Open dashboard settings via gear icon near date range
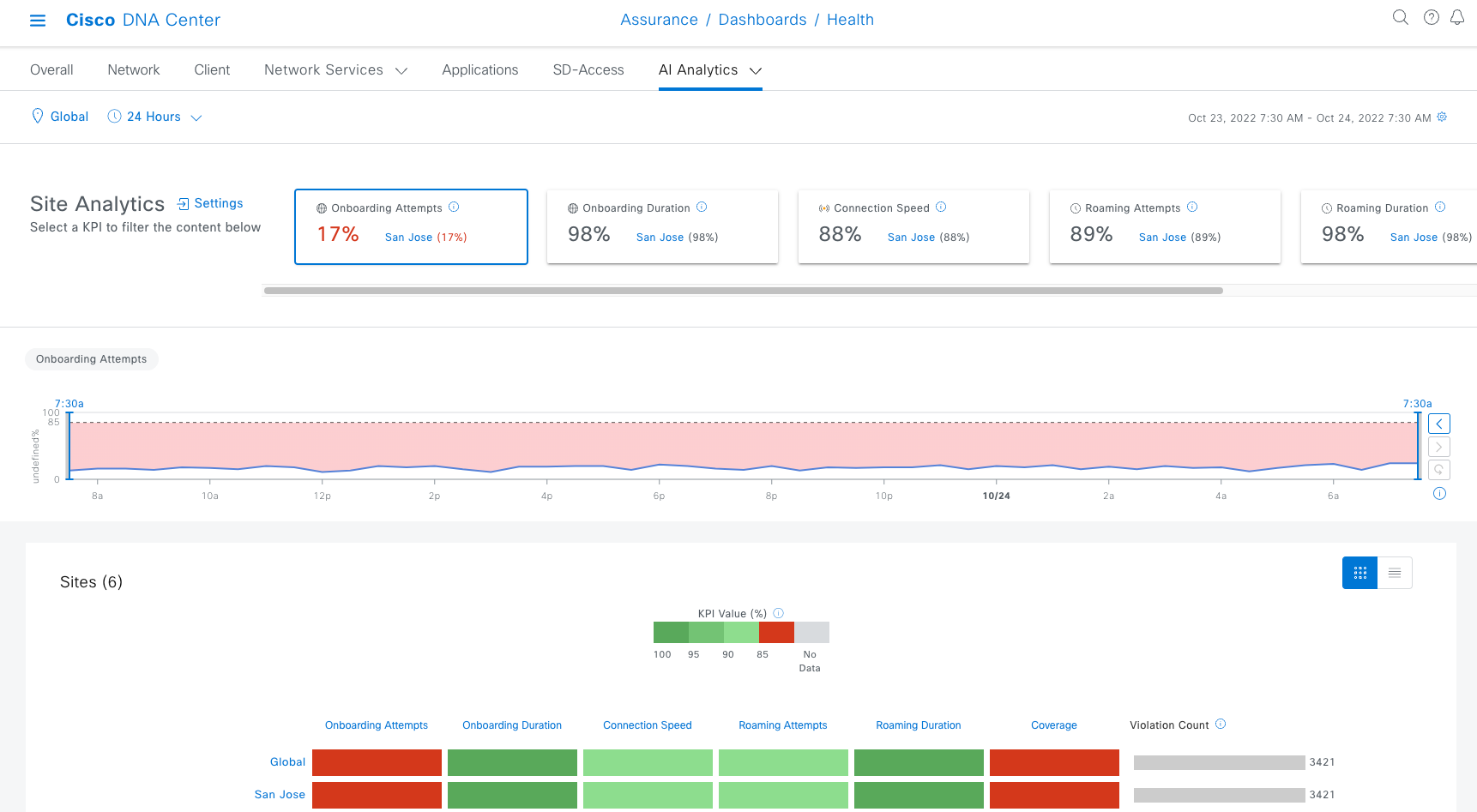The height and width of the screenshot is (812, 1477). pyautogui.click(x=1442, y=117)
